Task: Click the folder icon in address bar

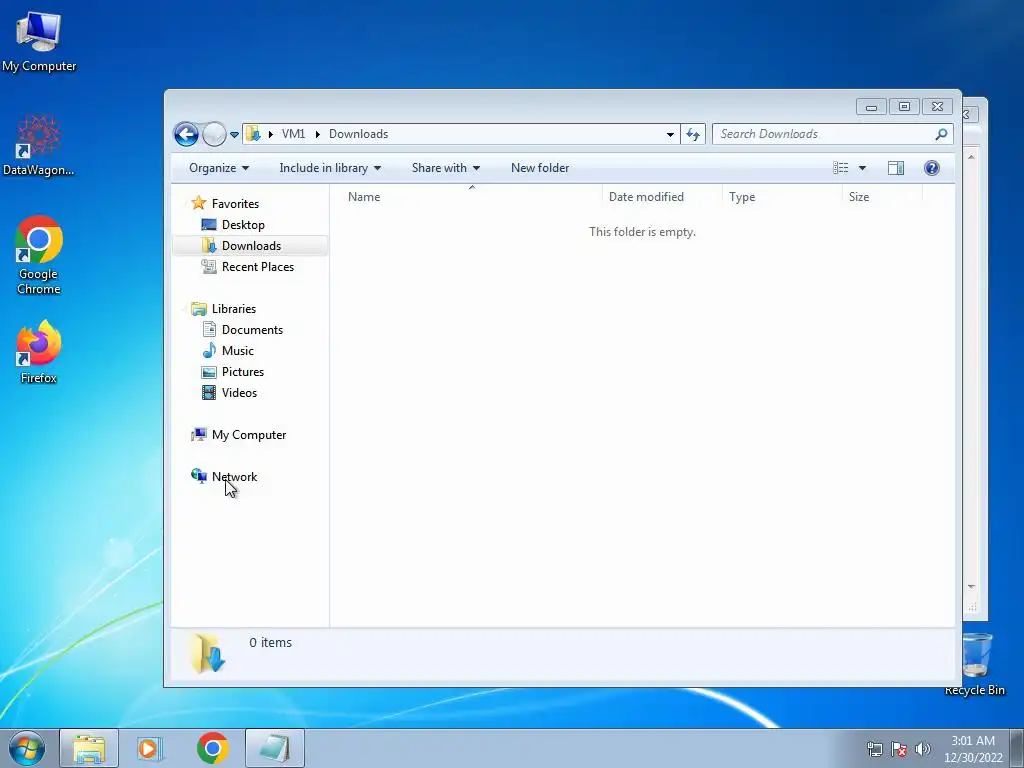Action: point(253,134)
